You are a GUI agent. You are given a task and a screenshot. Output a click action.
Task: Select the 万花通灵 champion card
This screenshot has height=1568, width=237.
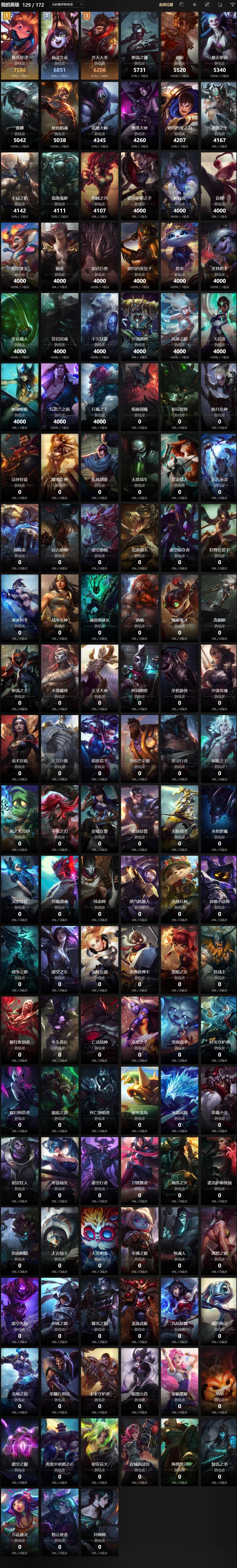pyautogui.click(x=19, y=1522)
